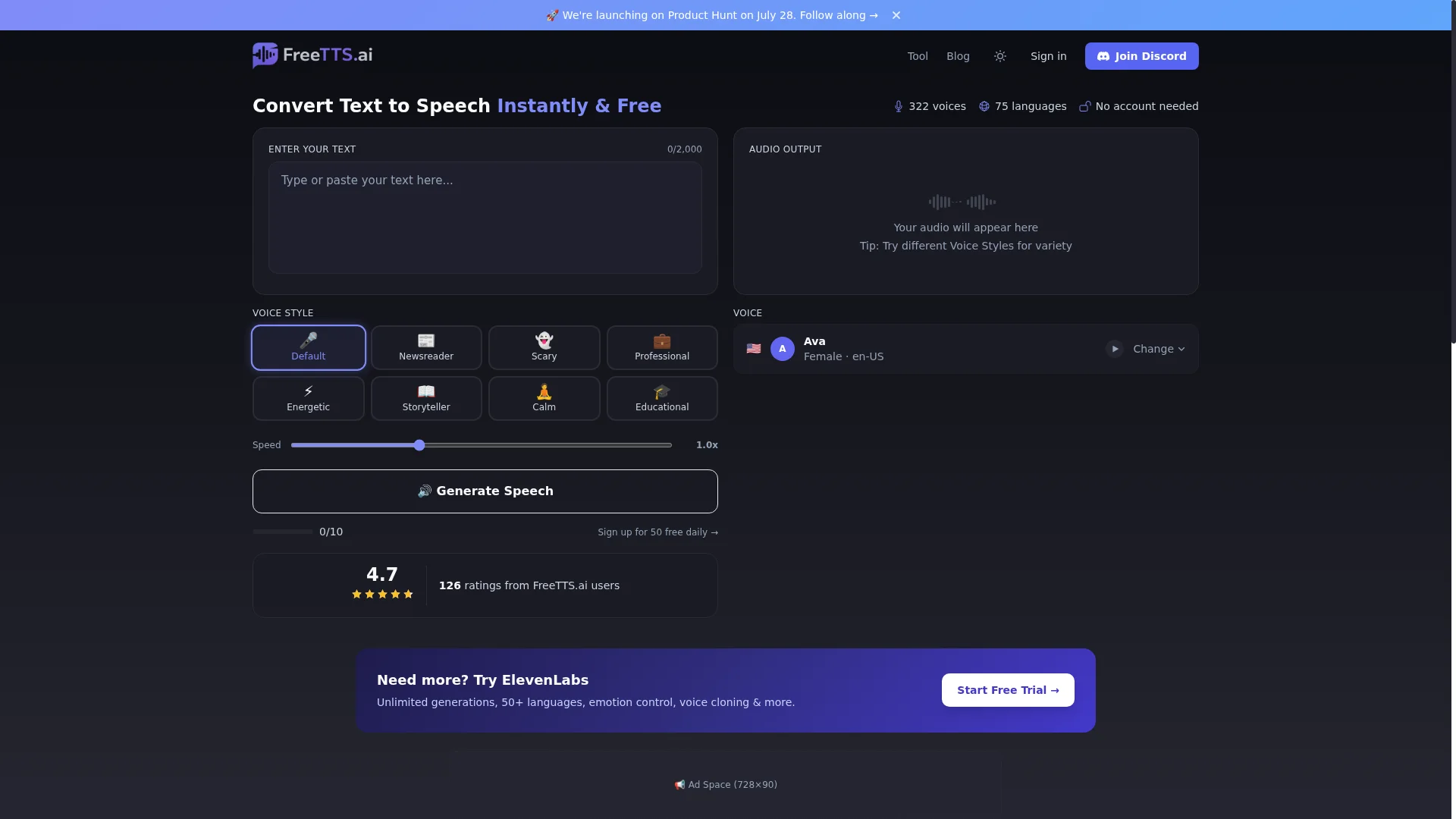Click the Female · en-US voice description
This screenshot has width=1456, height=819.
(843, 356)
